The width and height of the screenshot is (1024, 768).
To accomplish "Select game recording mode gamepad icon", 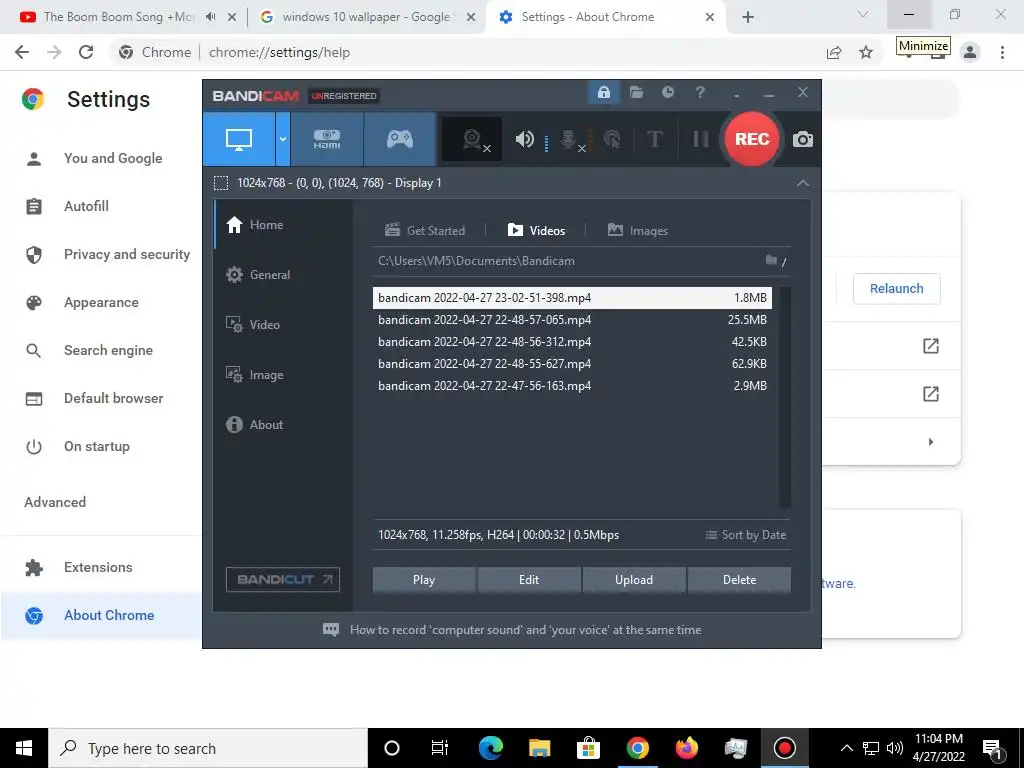I will click(x=400, y=139).
